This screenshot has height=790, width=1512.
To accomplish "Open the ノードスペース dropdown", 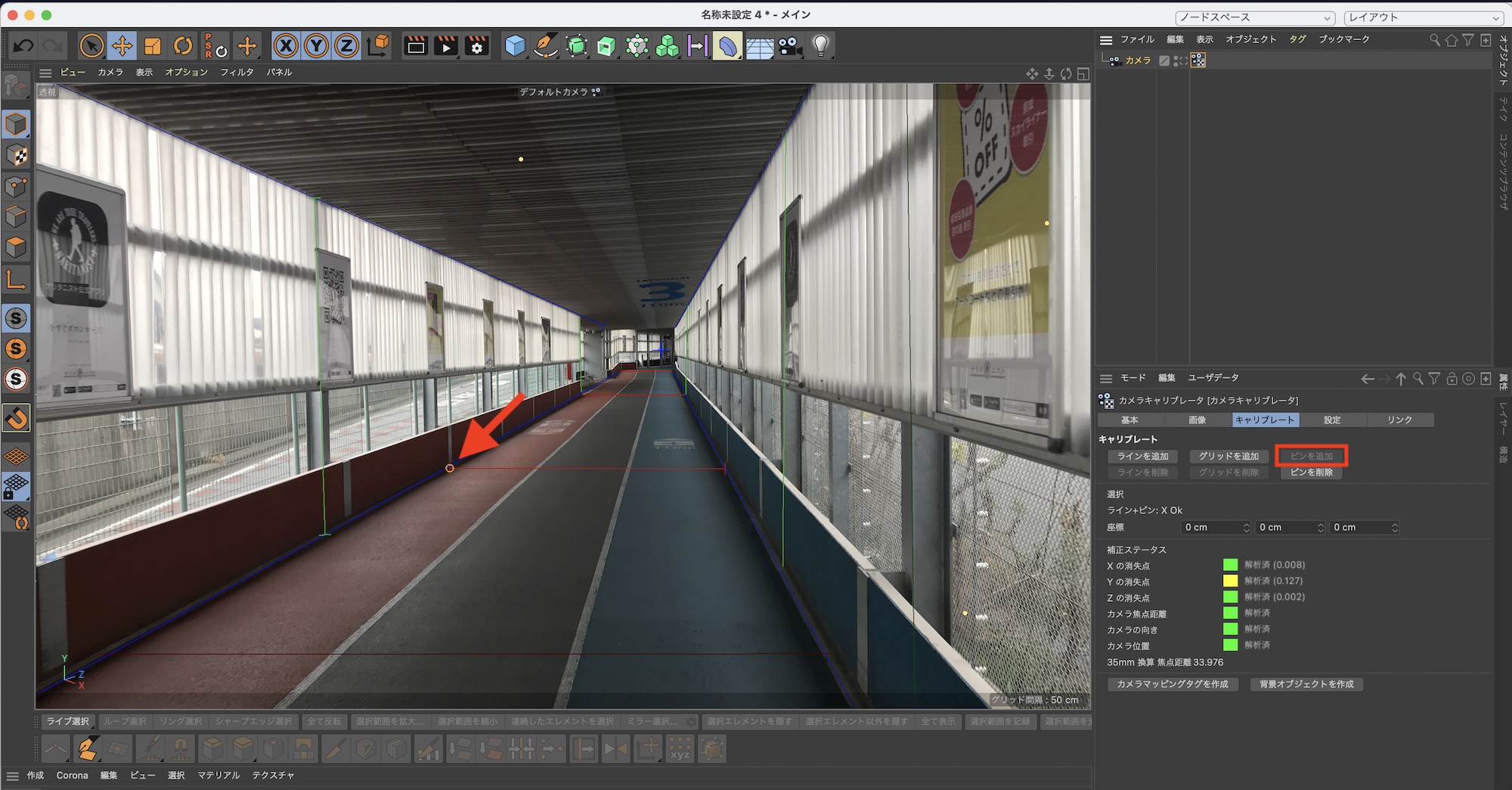I will 1255,17.
